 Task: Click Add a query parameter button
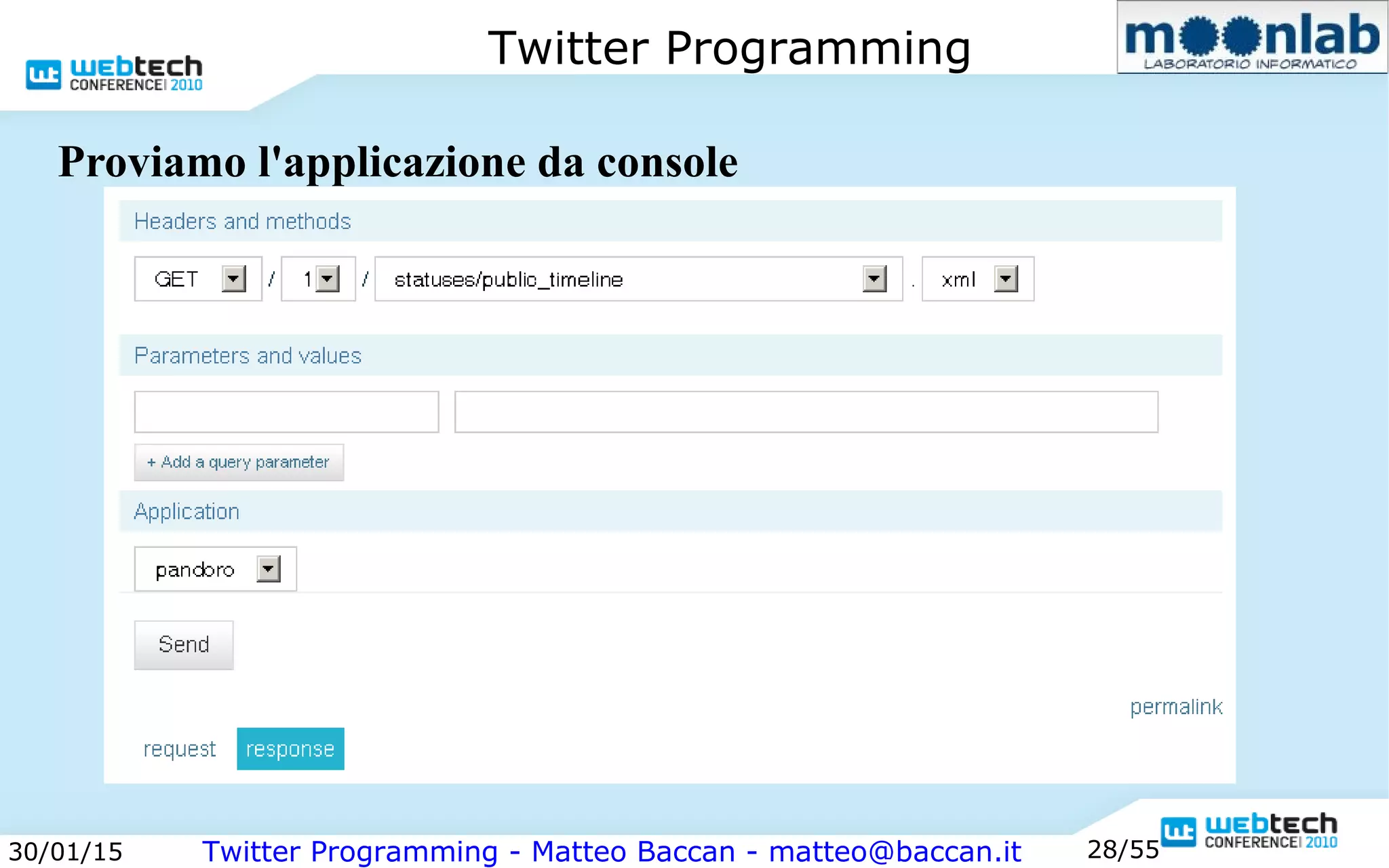pos(239,462)
